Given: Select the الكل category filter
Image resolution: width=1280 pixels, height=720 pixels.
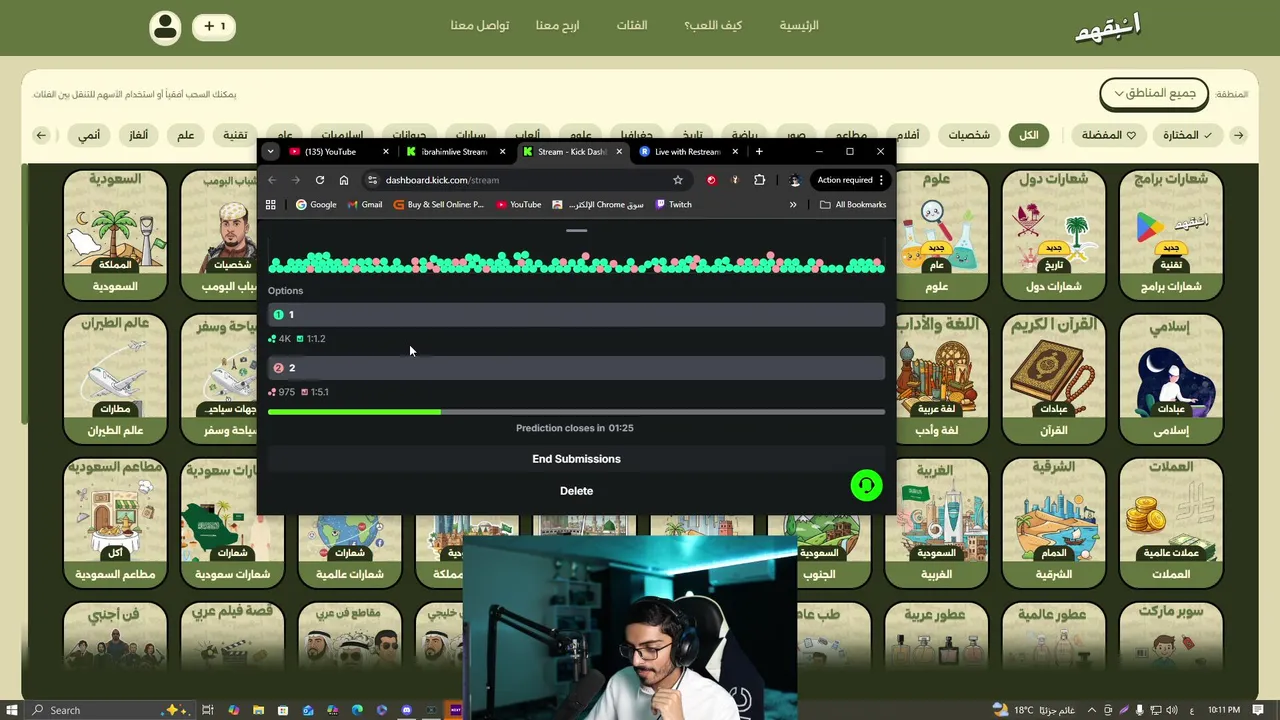Looking at the screenshot, I should pyautogui.click(x=1029, y=135).
